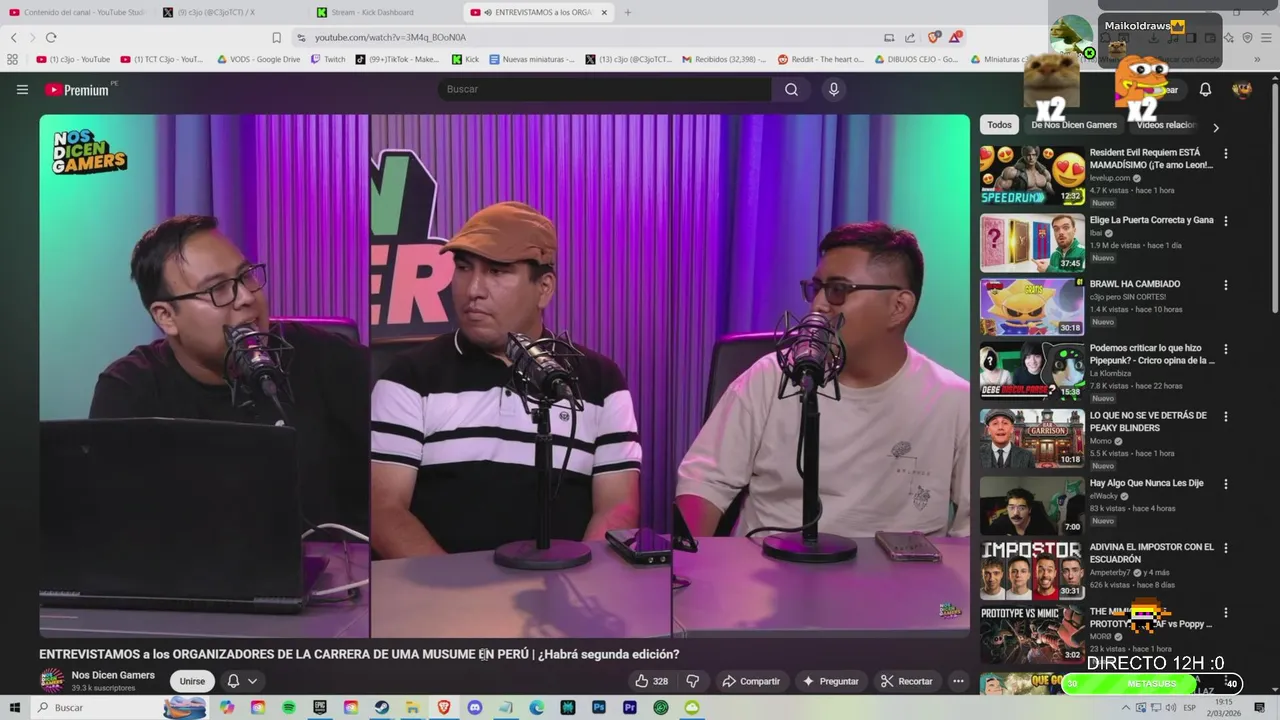Open options for Resident Evil Requiem video
Viewport: 1280px width, 720px height.
pyautogui.click(x=1226, y=154)
